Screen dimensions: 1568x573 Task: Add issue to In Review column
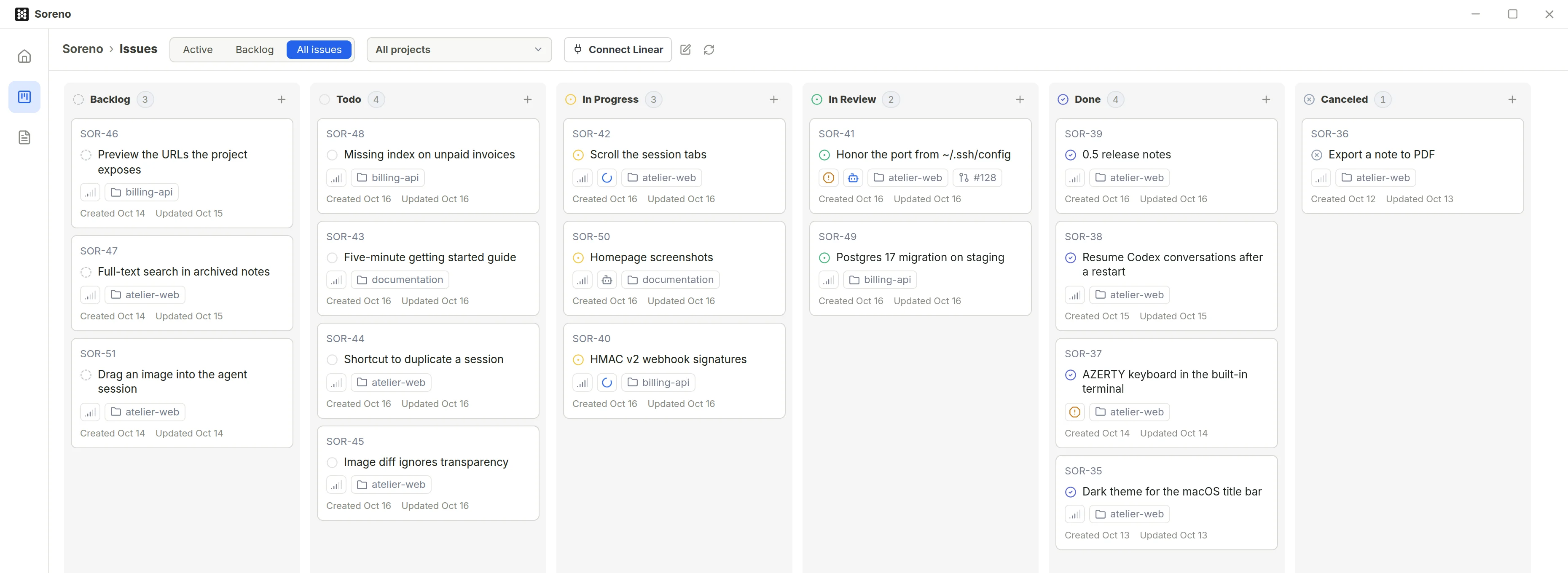1020,99
